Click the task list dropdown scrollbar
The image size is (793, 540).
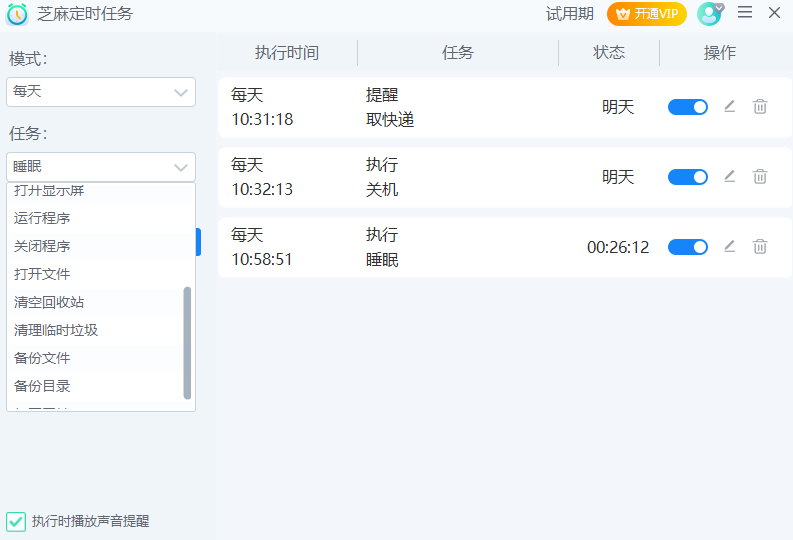coord(187,342)
